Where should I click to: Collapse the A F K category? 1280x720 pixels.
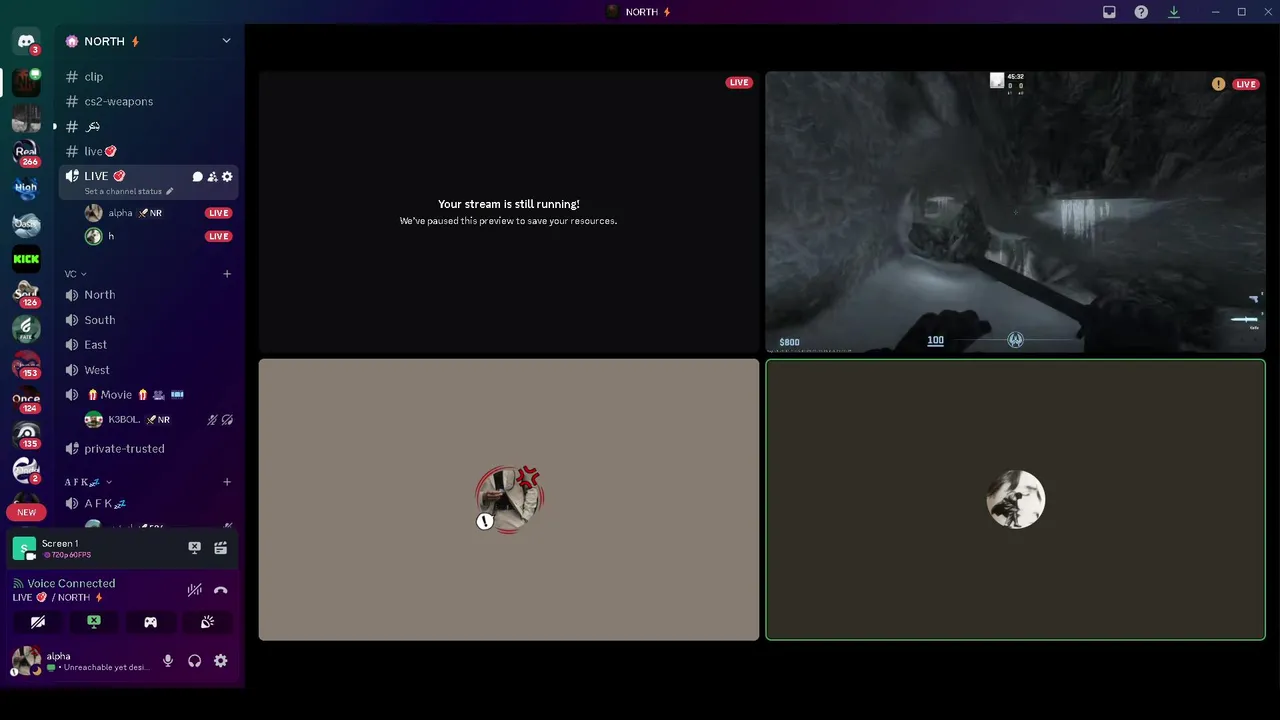[x=88, y=482]
